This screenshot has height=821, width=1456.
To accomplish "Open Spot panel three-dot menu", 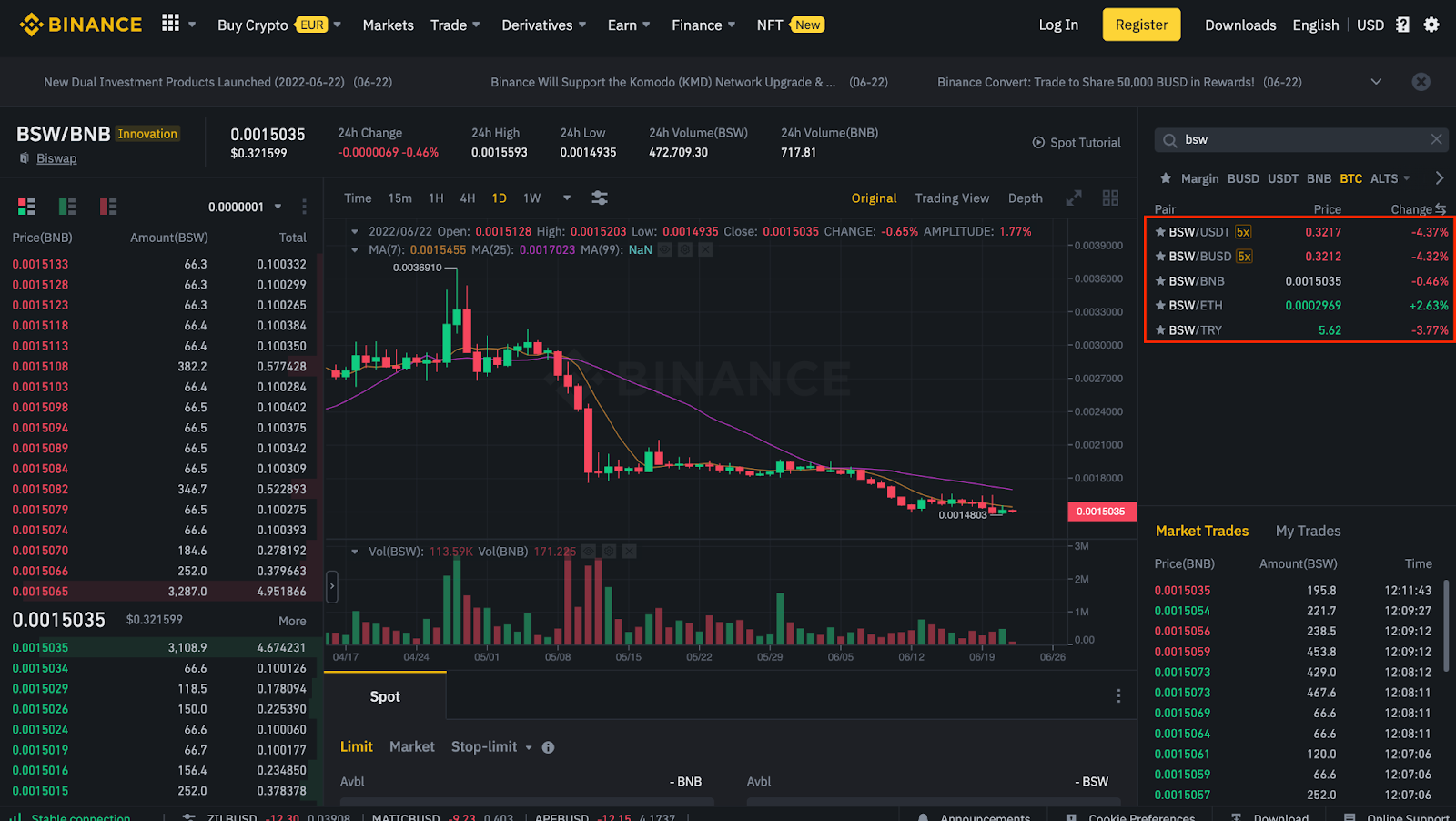I will click(x=1118, y=696).
